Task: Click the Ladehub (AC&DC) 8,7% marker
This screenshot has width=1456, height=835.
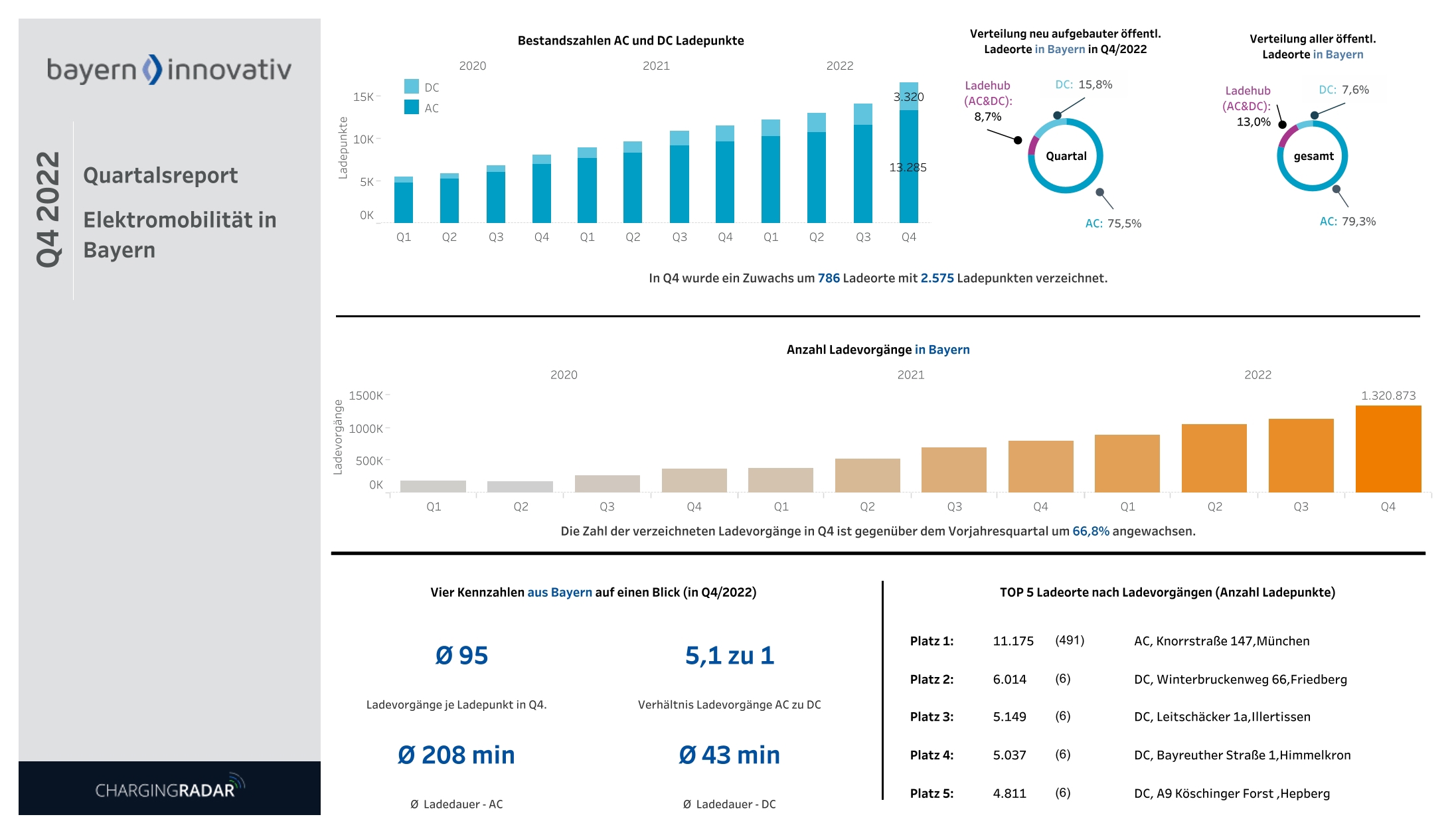Action: click(1018, 140)
